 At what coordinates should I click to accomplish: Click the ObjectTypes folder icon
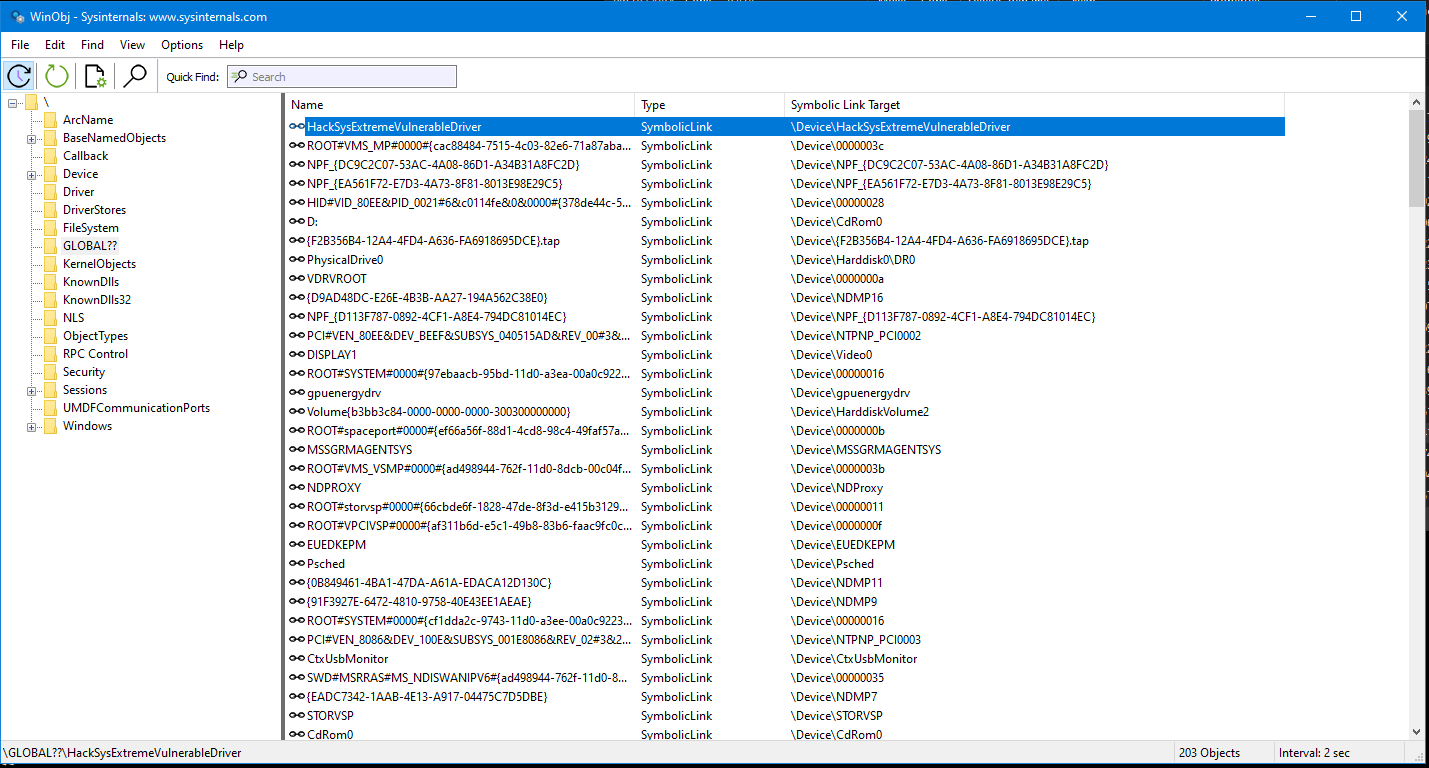pos(50,336)
